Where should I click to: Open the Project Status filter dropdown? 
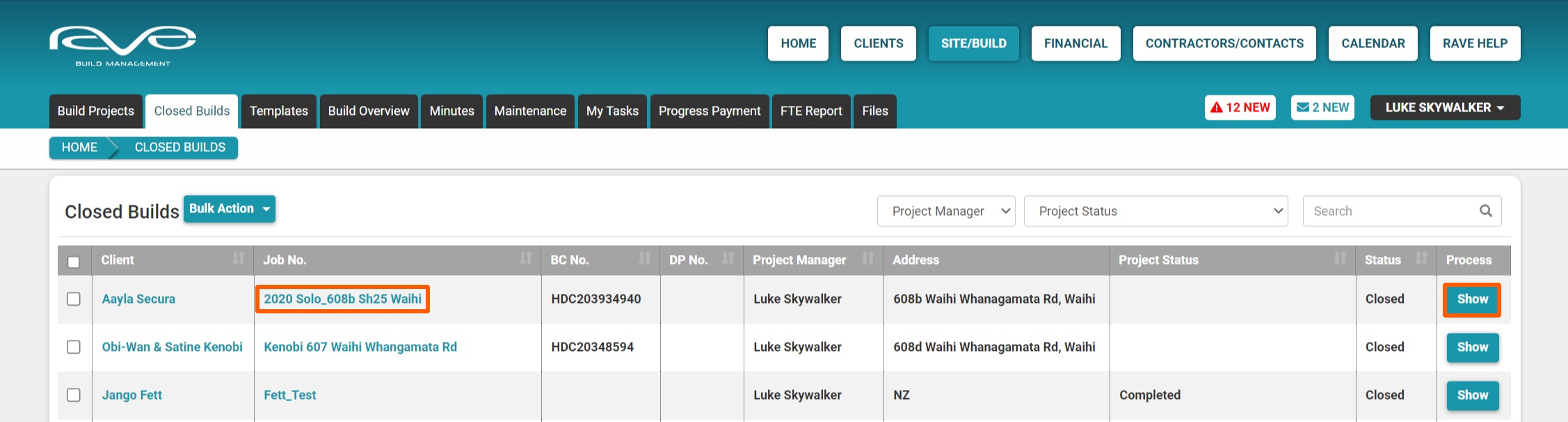pos(1156,211)
